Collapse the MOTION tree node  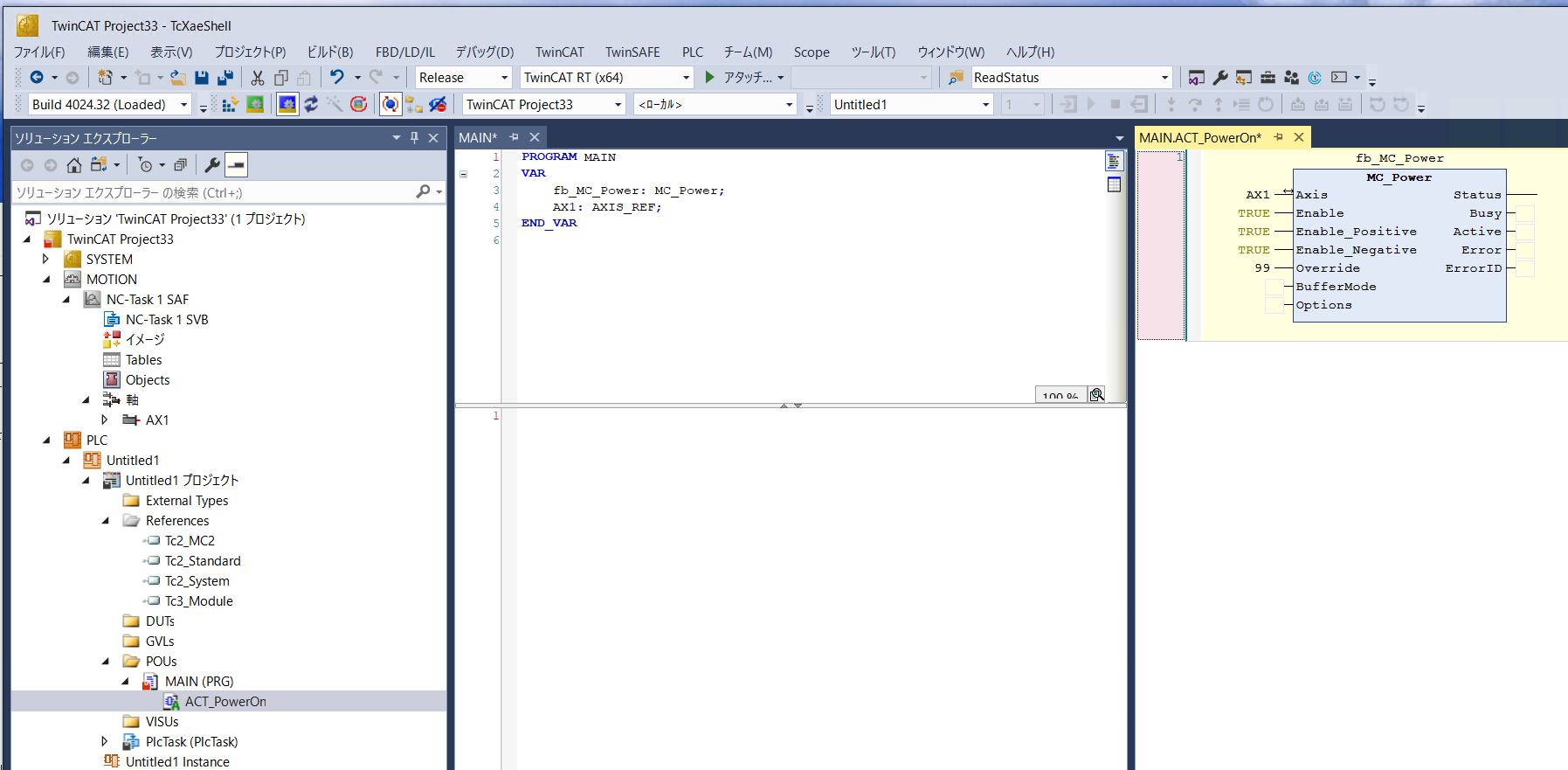pos(46,280)
